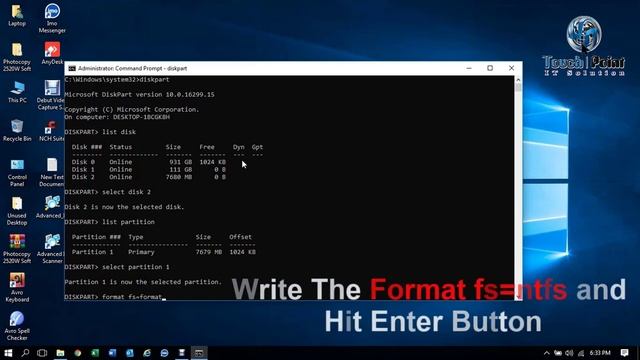Launch Chrome from the taskbar
The height and width of the screenshot is (360, 640).
pyautogui.click(x=78, y=353)
